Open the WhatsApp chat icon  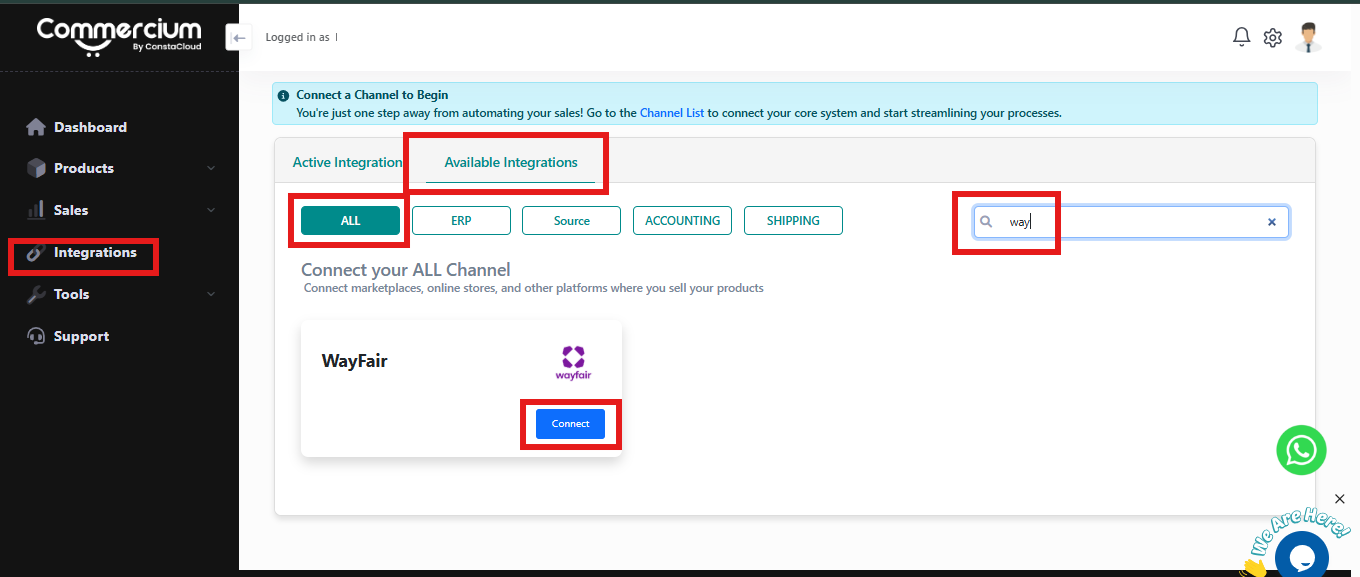tap(1301, 450)
